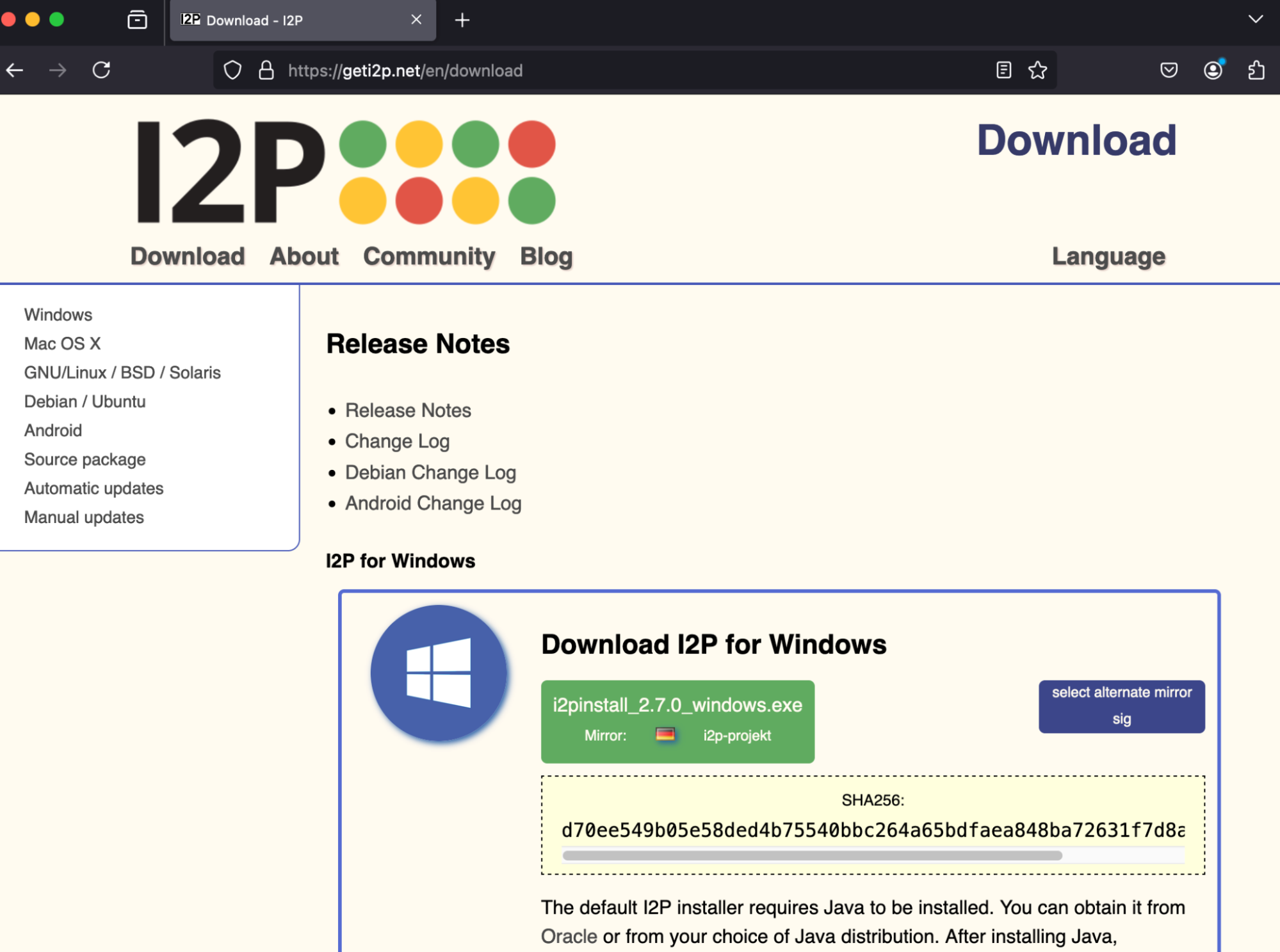Click the I2P for Windows heading

400,561
